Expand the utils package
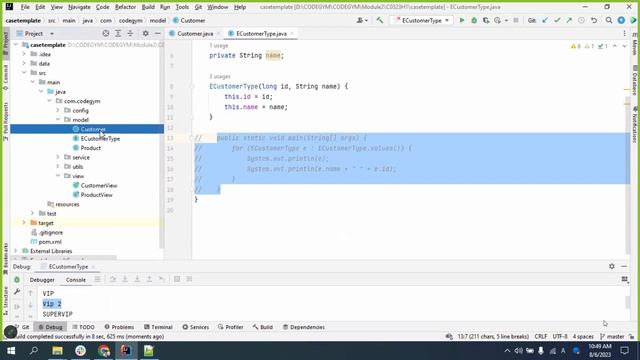Viewport: 640px width, 360px height. [x=58, y=167]
